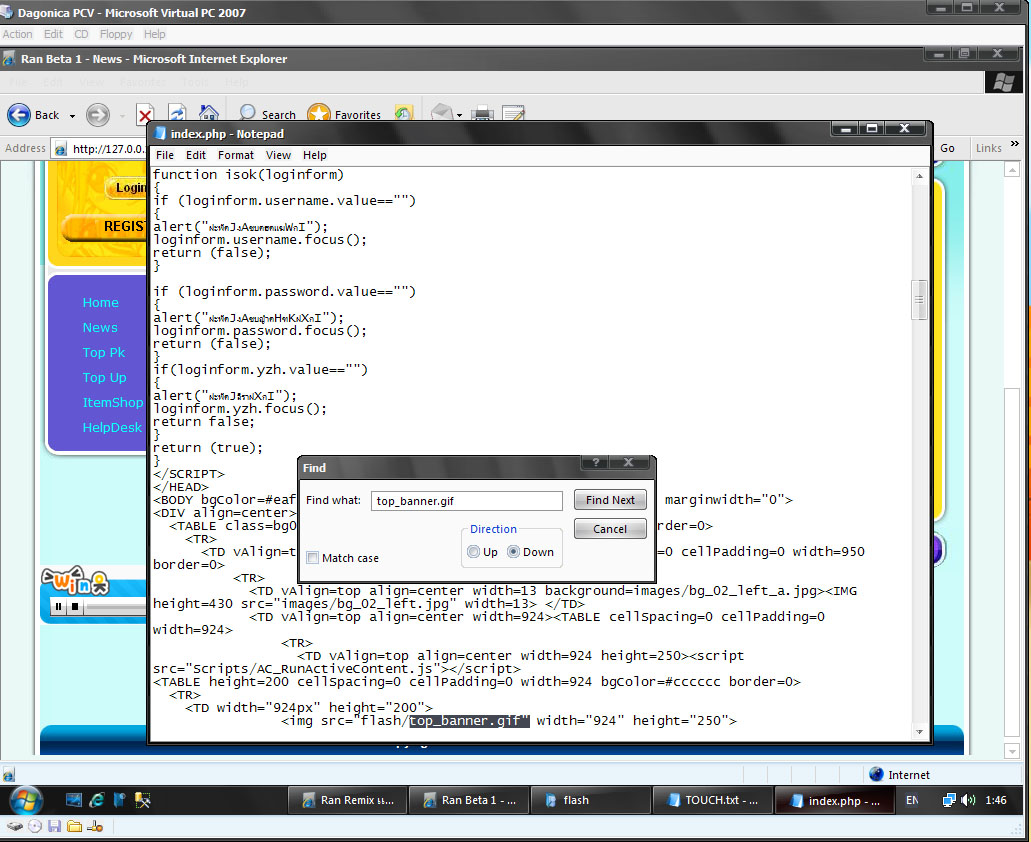The height and width of the screenshot is (842, 1031).
Task: Stop page loading with the red X icon
Action: click(145, 115)
